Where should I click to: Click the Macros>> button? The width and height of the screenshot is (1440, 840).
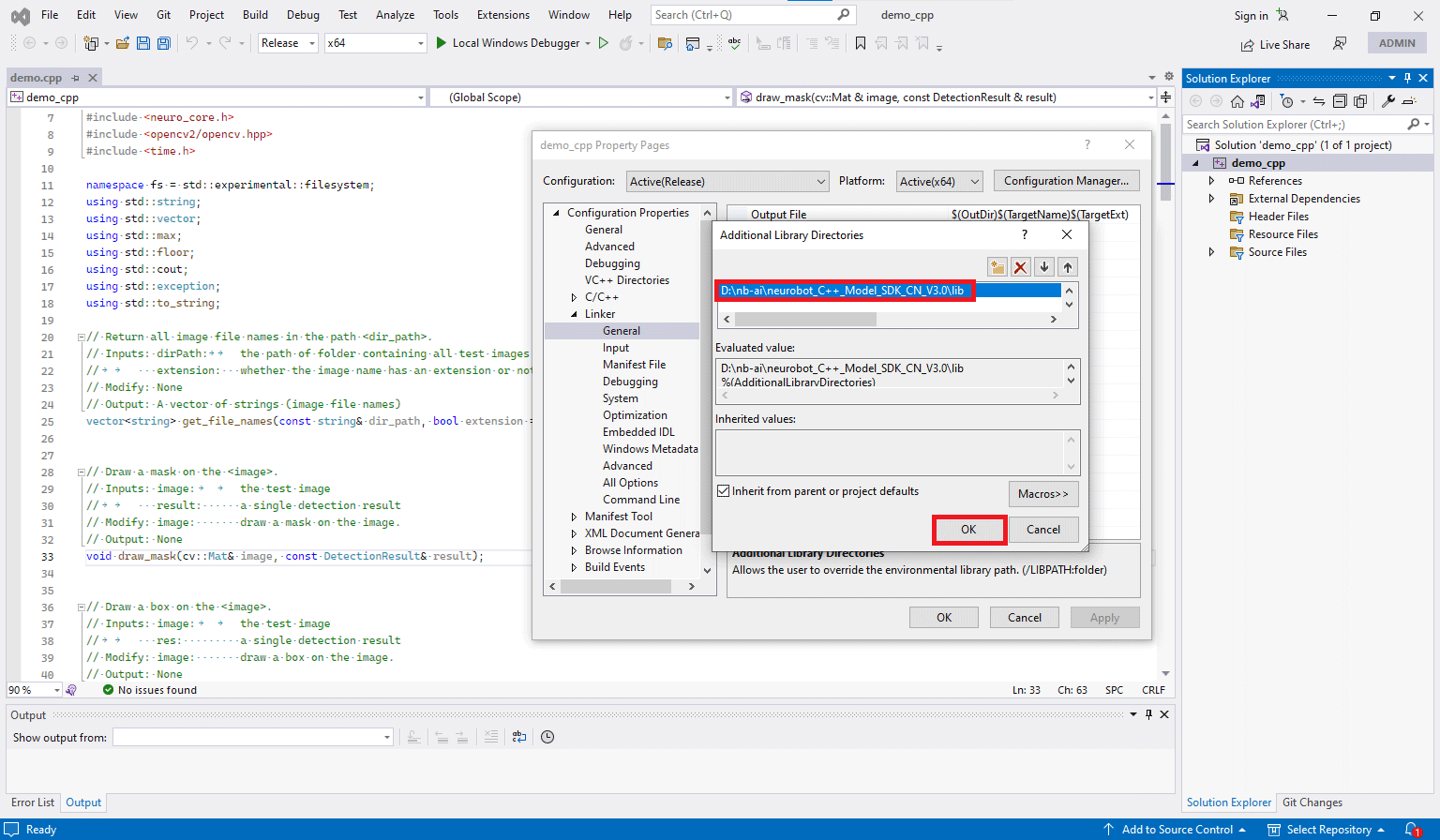coord(1043,494)
